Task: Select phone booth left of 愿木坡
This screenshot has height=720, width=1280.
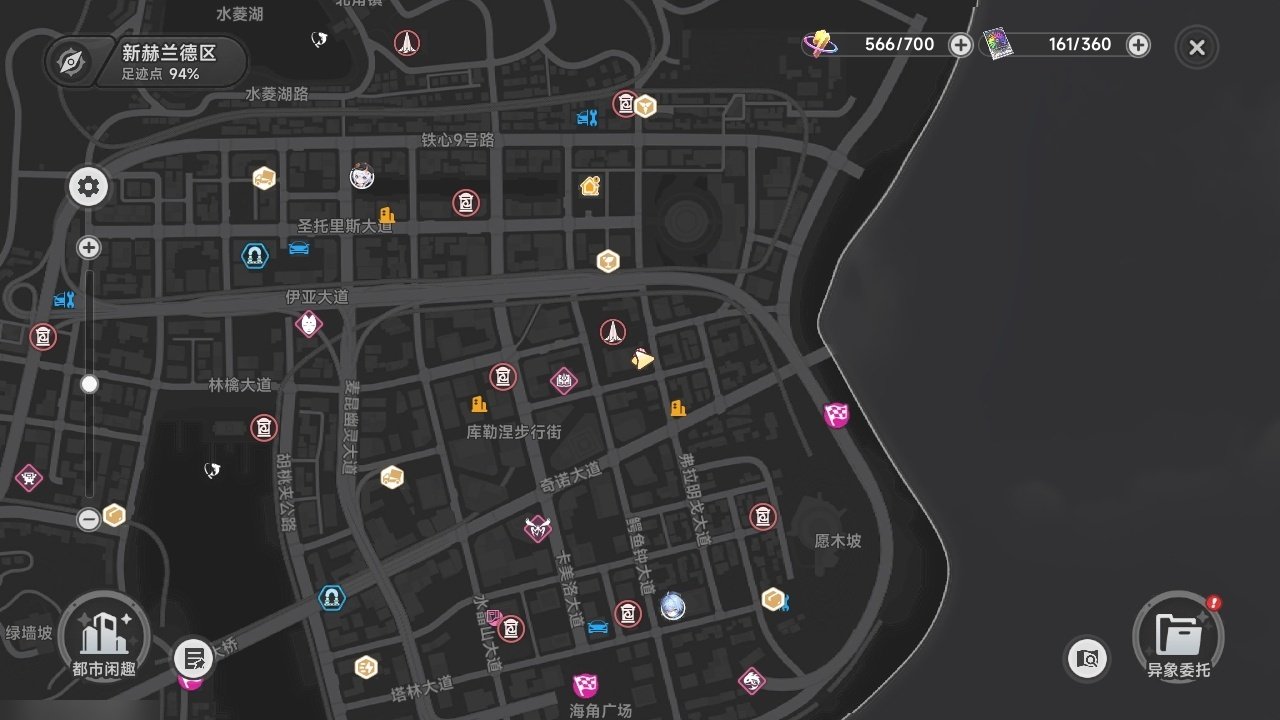Action: (763, 517)
